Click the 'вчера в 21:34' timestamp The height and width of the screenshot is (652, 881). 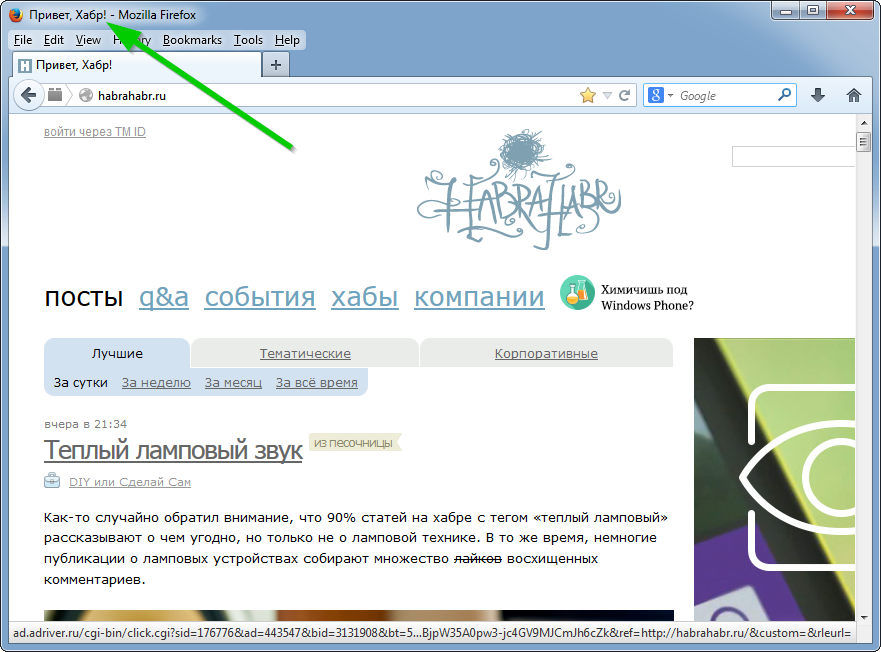(85, 424)
